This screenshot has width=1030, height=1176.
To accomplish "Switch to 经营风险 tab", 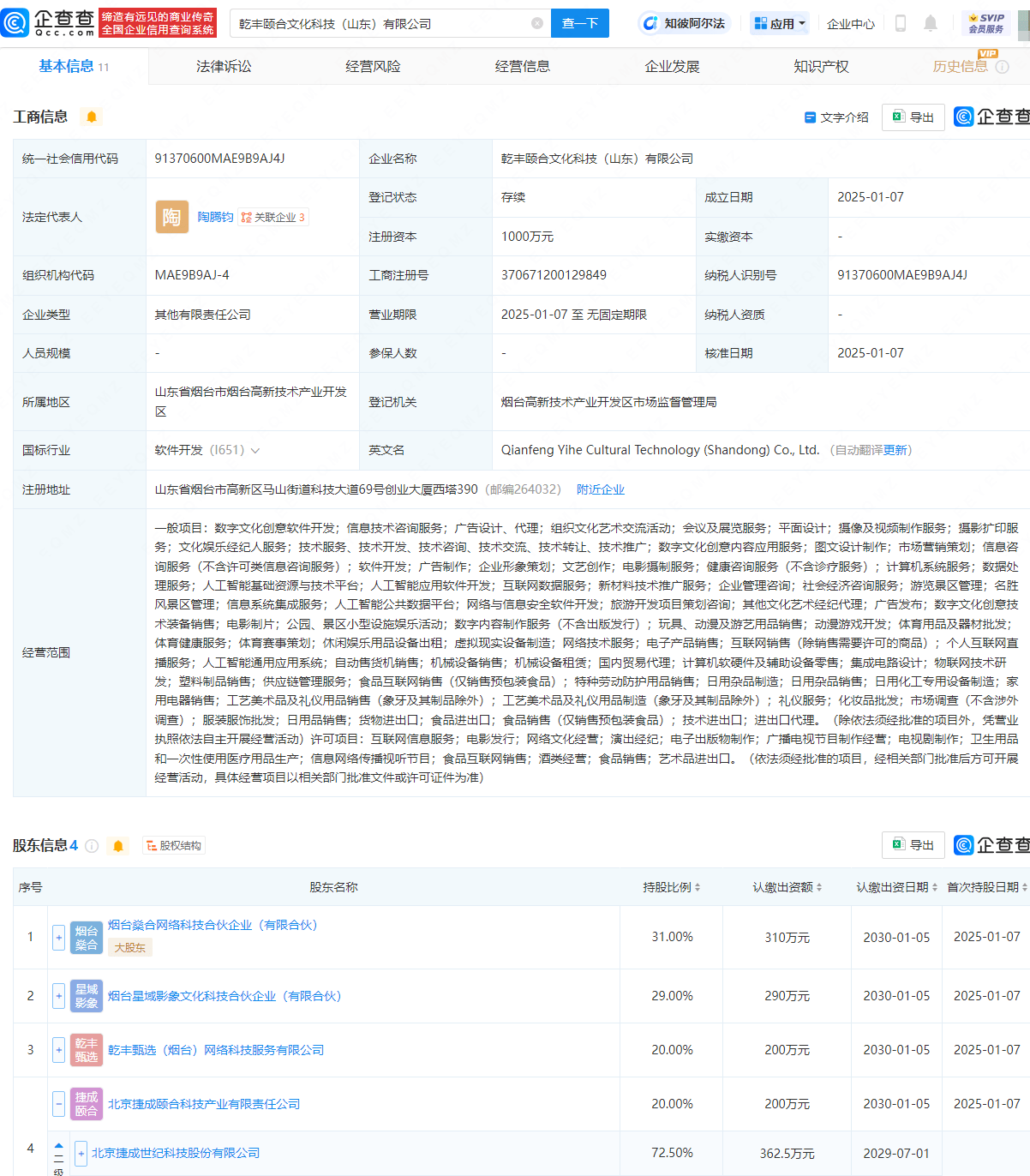I will tap(373, 66).
